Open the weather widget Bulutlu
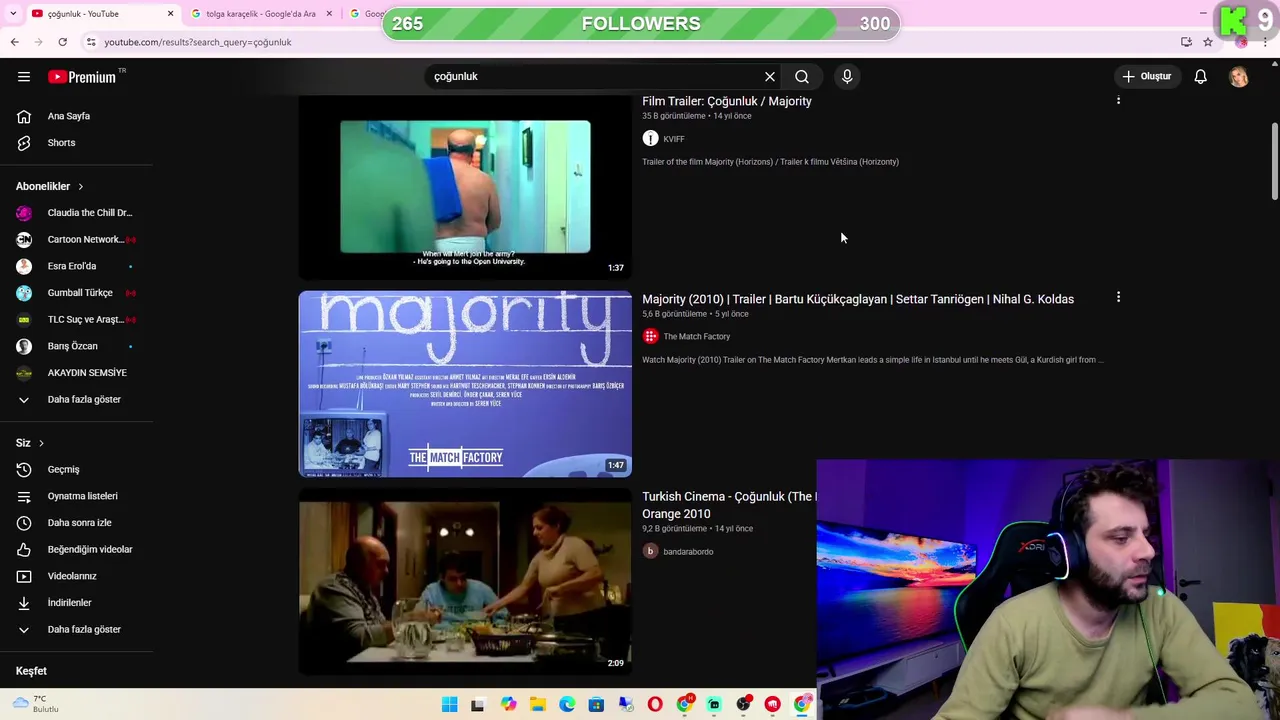This screenshot has height=720, width=1280. pos(35,705)
